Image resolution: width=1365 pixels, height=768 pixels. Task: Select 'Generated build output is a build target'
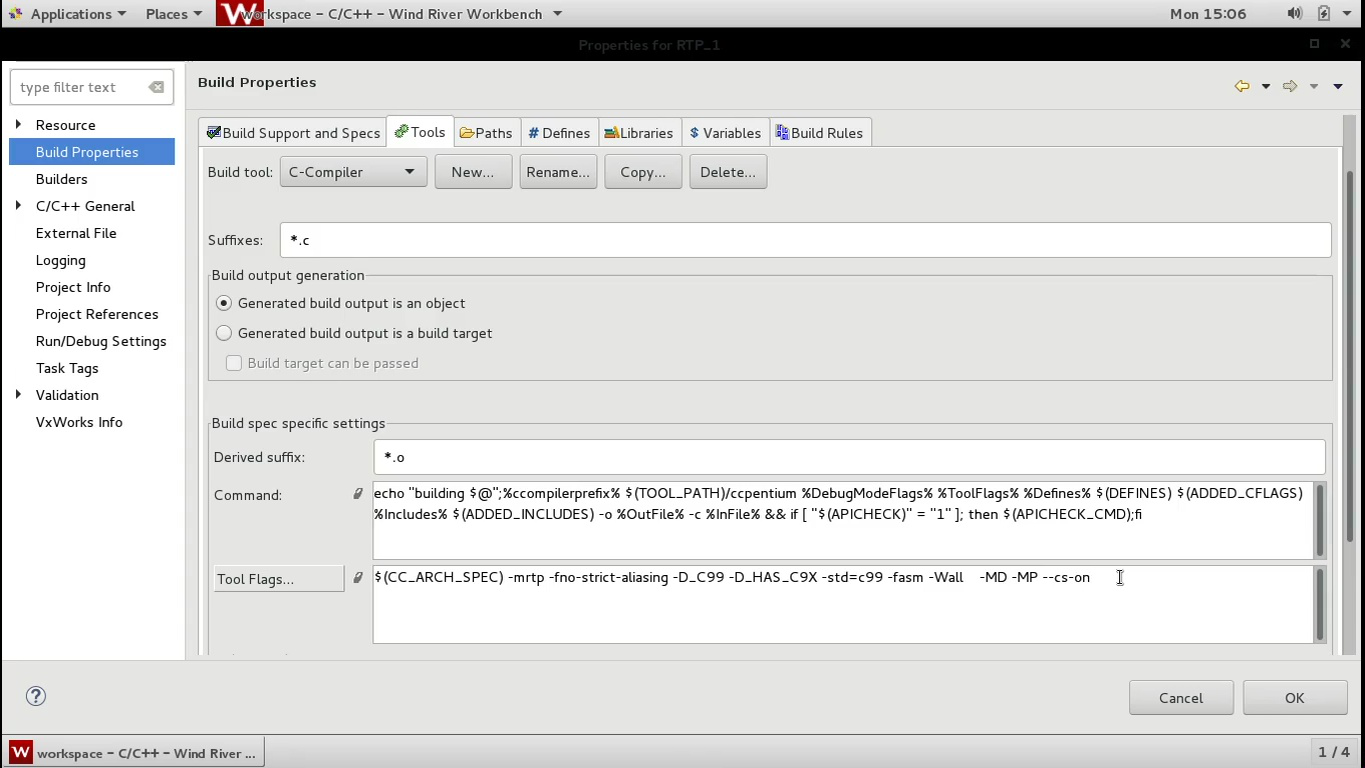coord(224,333)
